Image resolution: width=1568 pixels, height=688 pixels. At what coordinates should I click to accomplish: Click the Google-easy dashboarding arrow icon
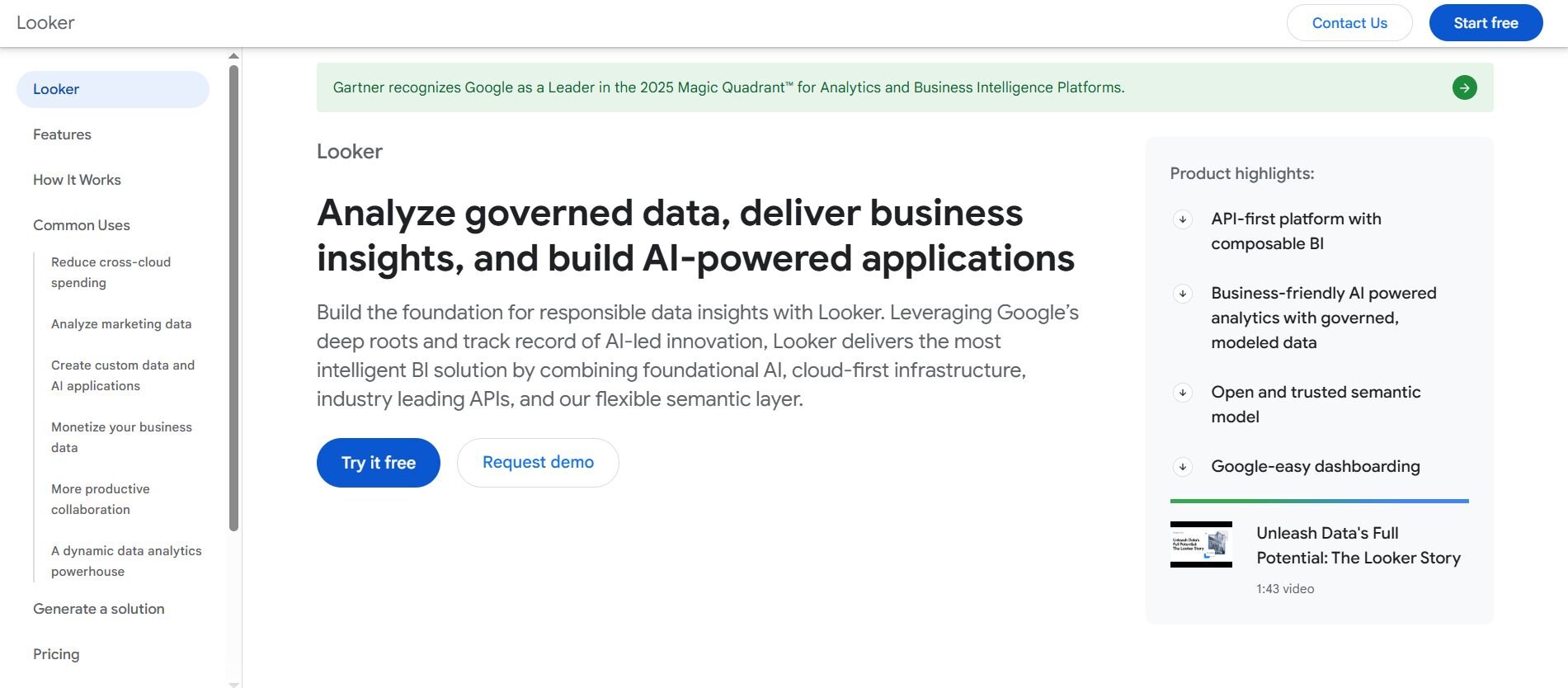[x=1183, y=467]
